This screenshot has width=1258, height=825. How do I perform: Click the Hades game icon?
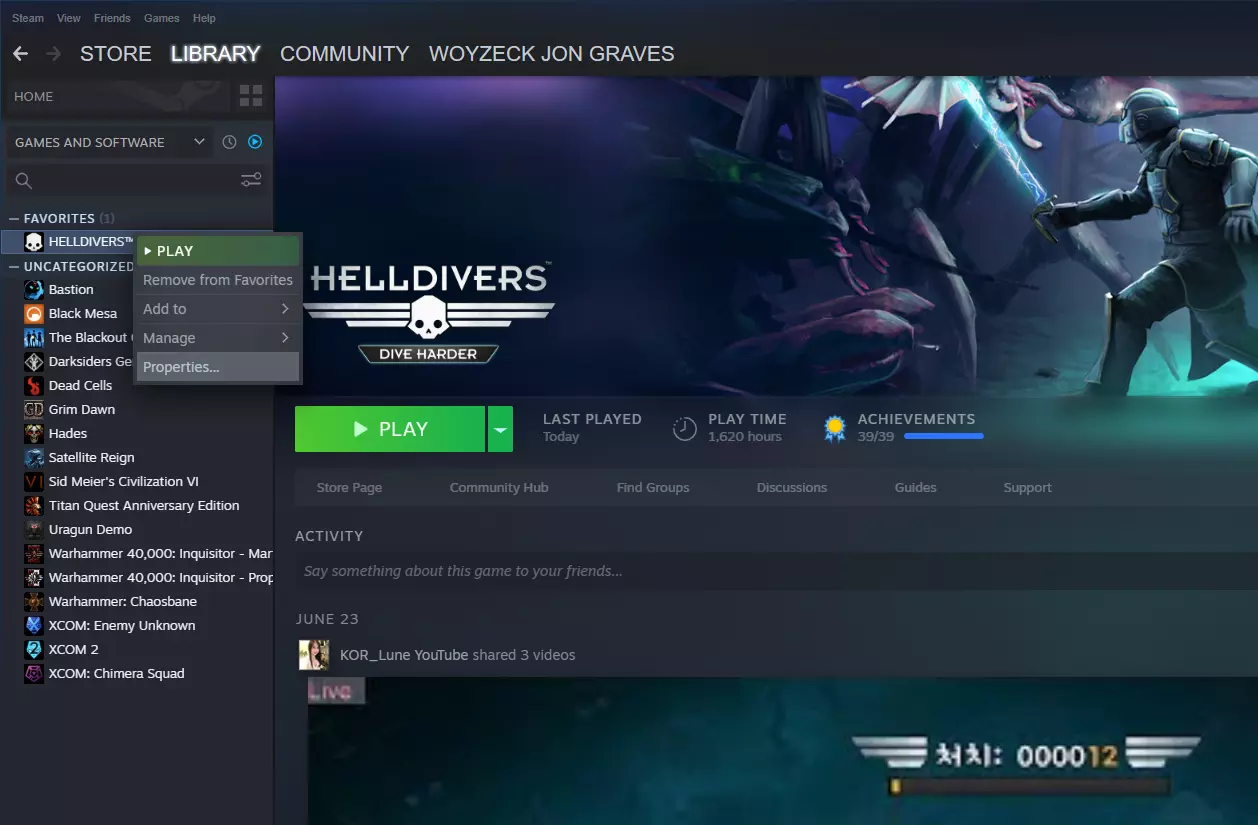tap(33, 434)
